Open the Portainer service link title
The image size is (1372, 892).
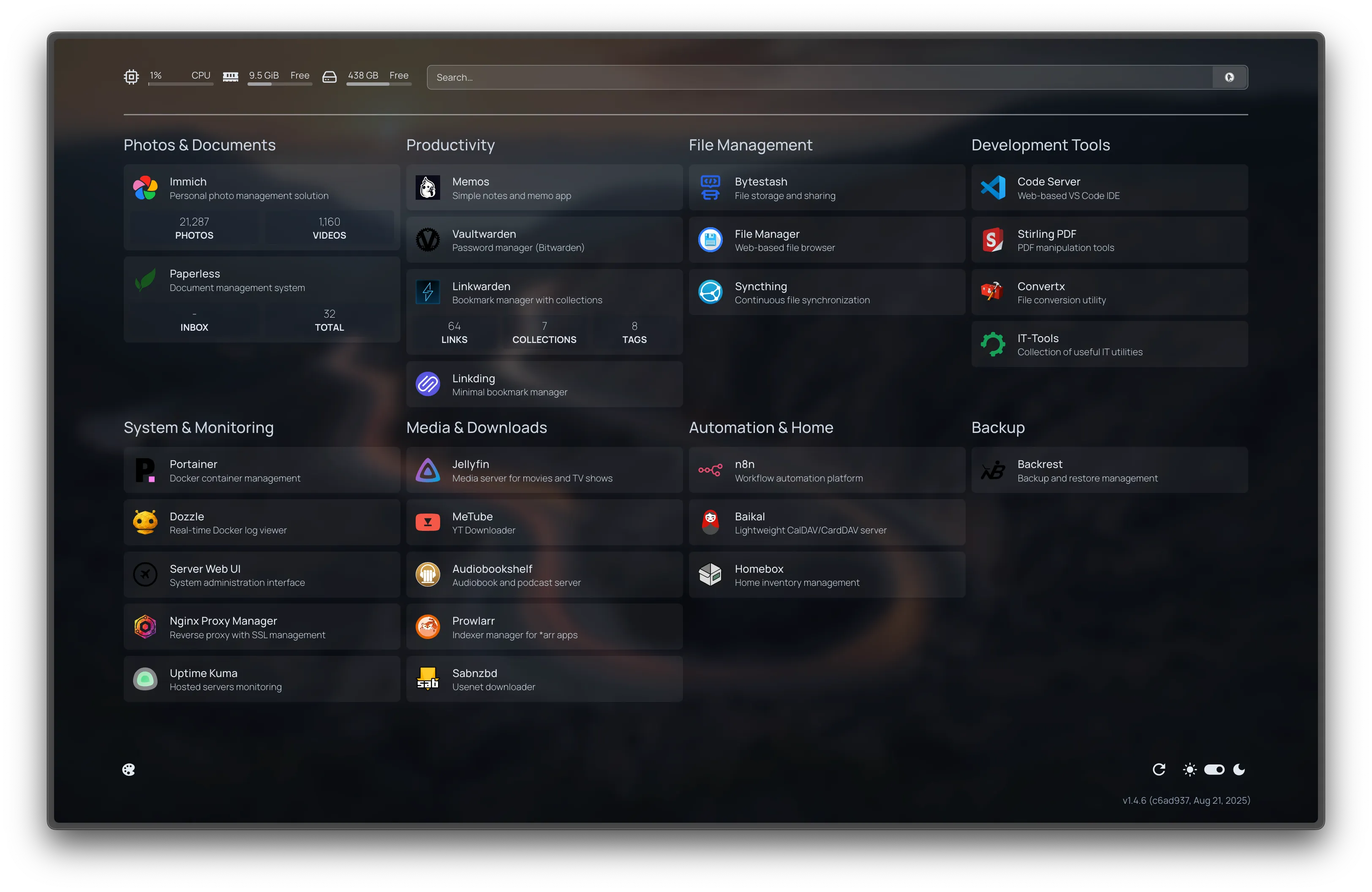(193, 465)
